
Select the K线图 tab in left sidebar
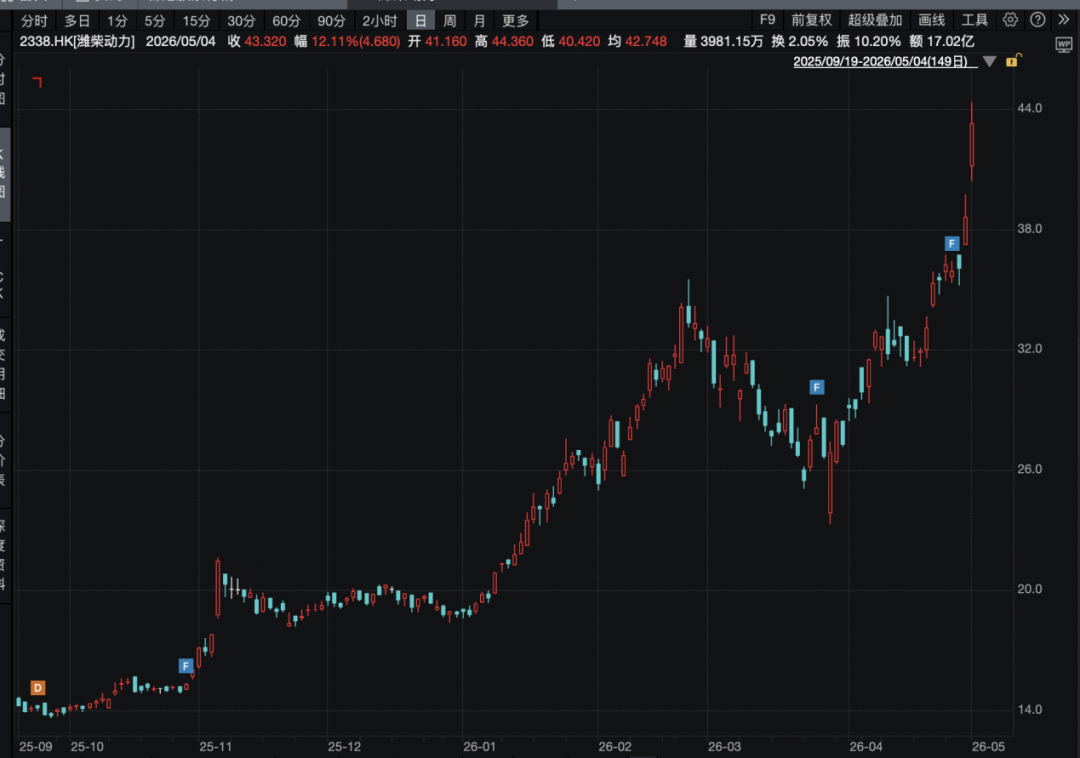[x=3, y=172]
